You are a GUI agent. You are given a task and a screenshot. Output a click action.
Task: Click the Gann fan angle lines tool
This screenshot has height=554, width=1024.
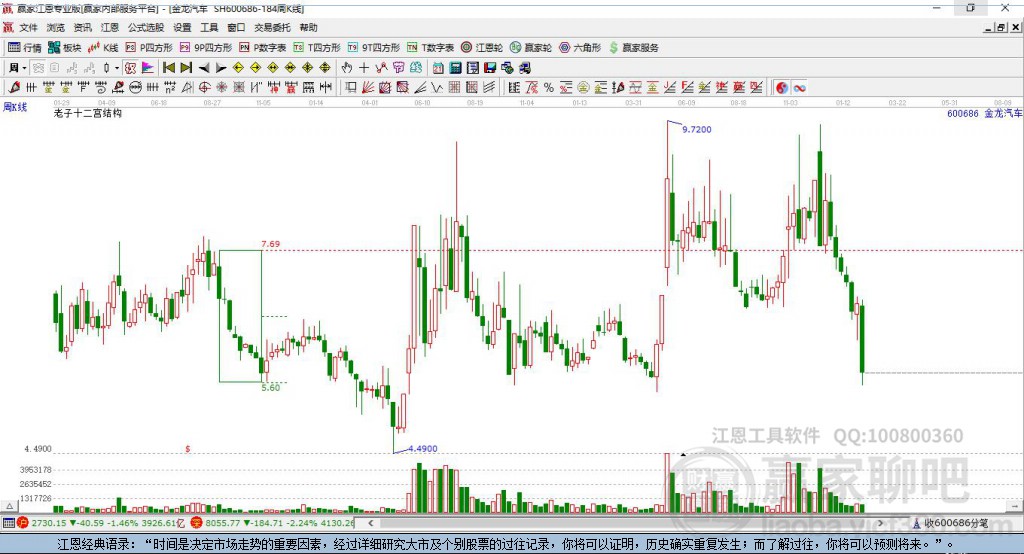368,88
